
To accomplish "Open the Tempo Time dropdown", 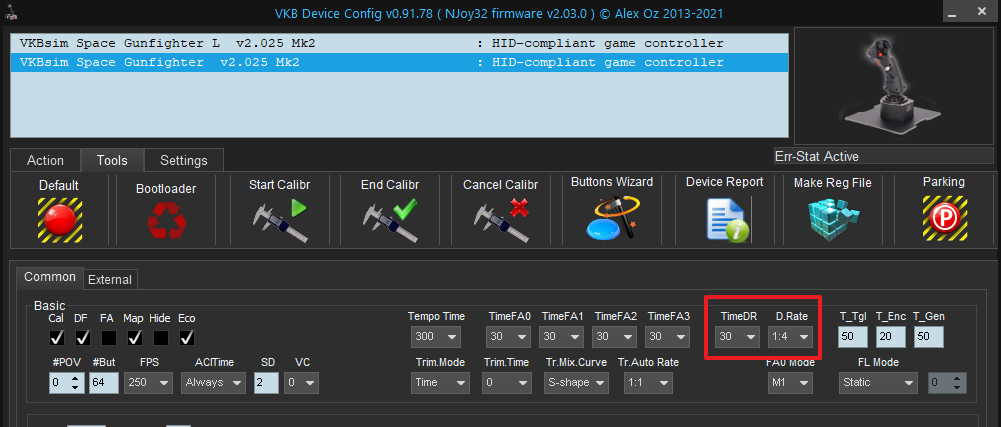I will click(436, 336).
